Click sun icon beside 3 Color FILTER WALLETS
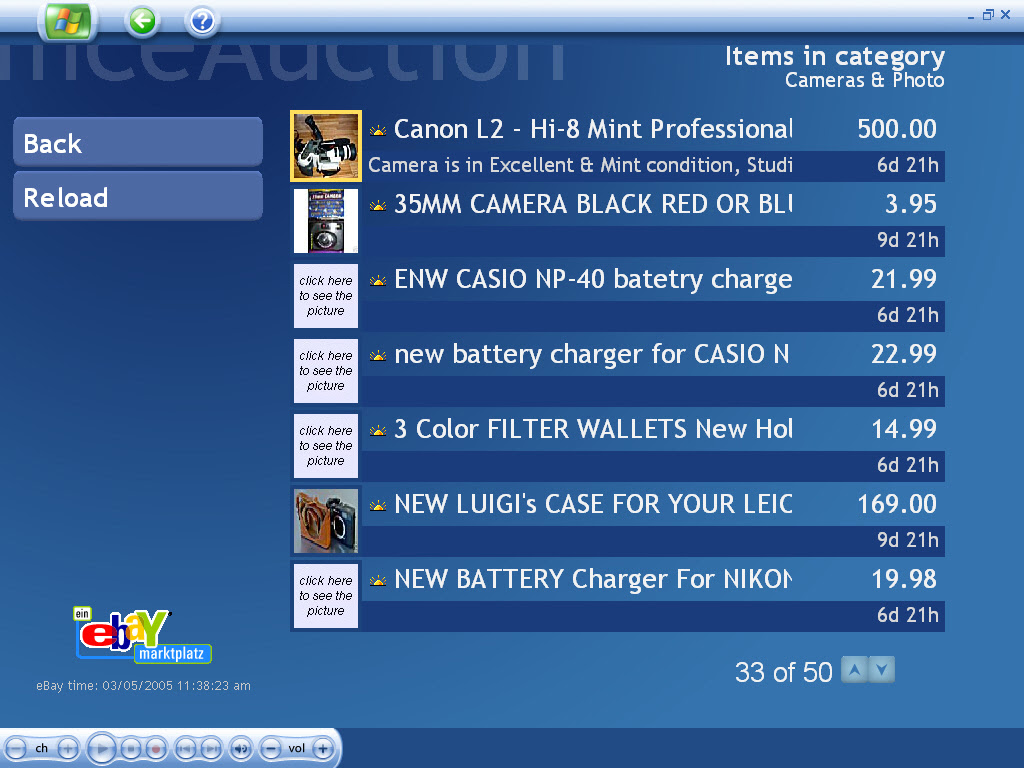The height and width of the screenshot is (768, 1024). click(377, 431)
